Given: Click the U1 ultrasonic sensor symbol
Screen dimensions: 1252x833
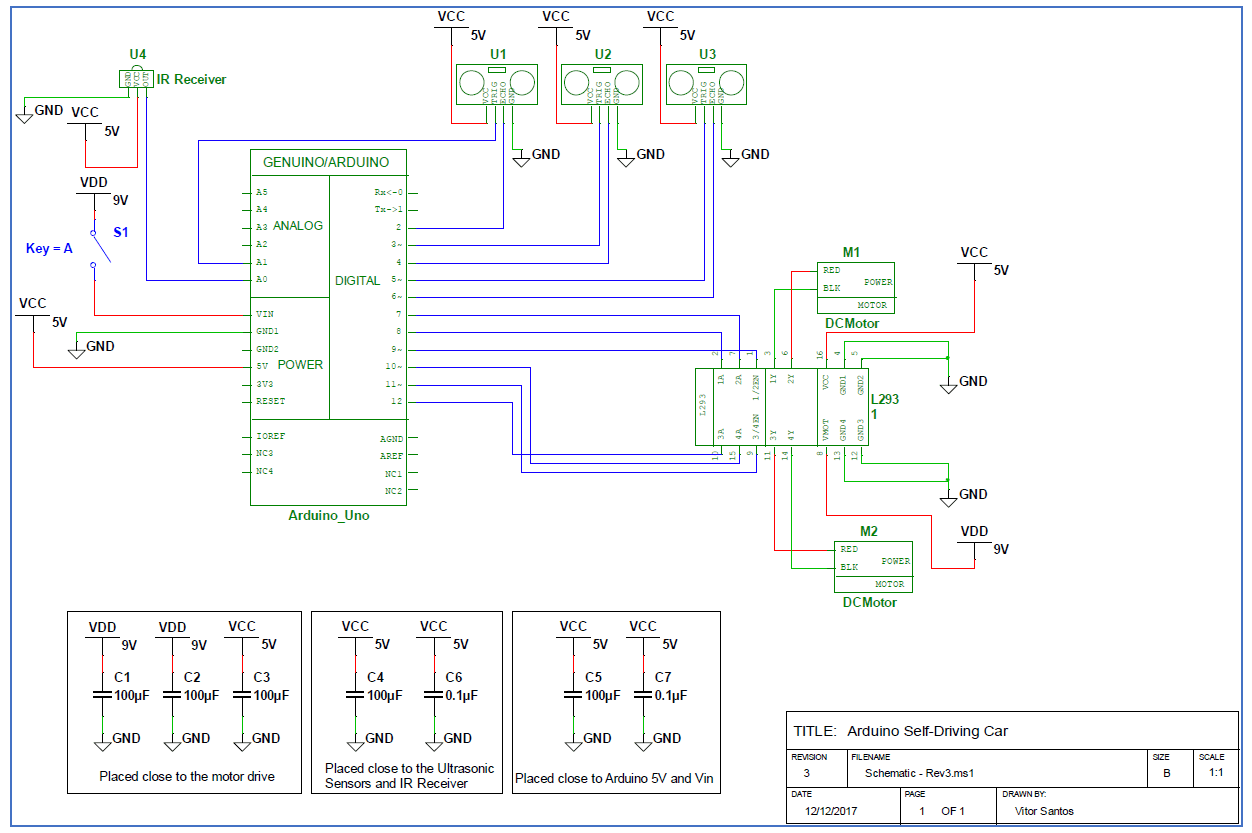Looking at the screenshot, I should pos(496,84).
